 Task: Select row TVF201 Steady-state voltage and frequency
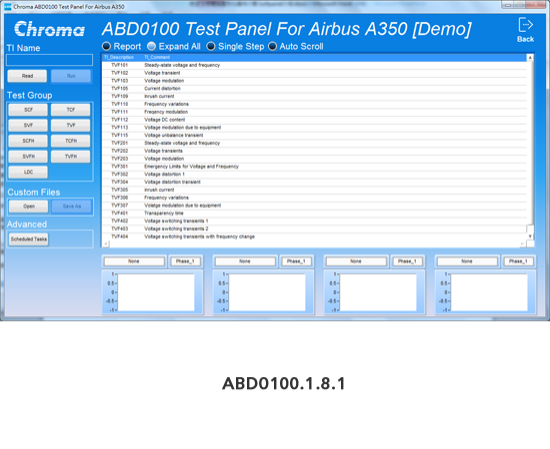click(314, 143)
